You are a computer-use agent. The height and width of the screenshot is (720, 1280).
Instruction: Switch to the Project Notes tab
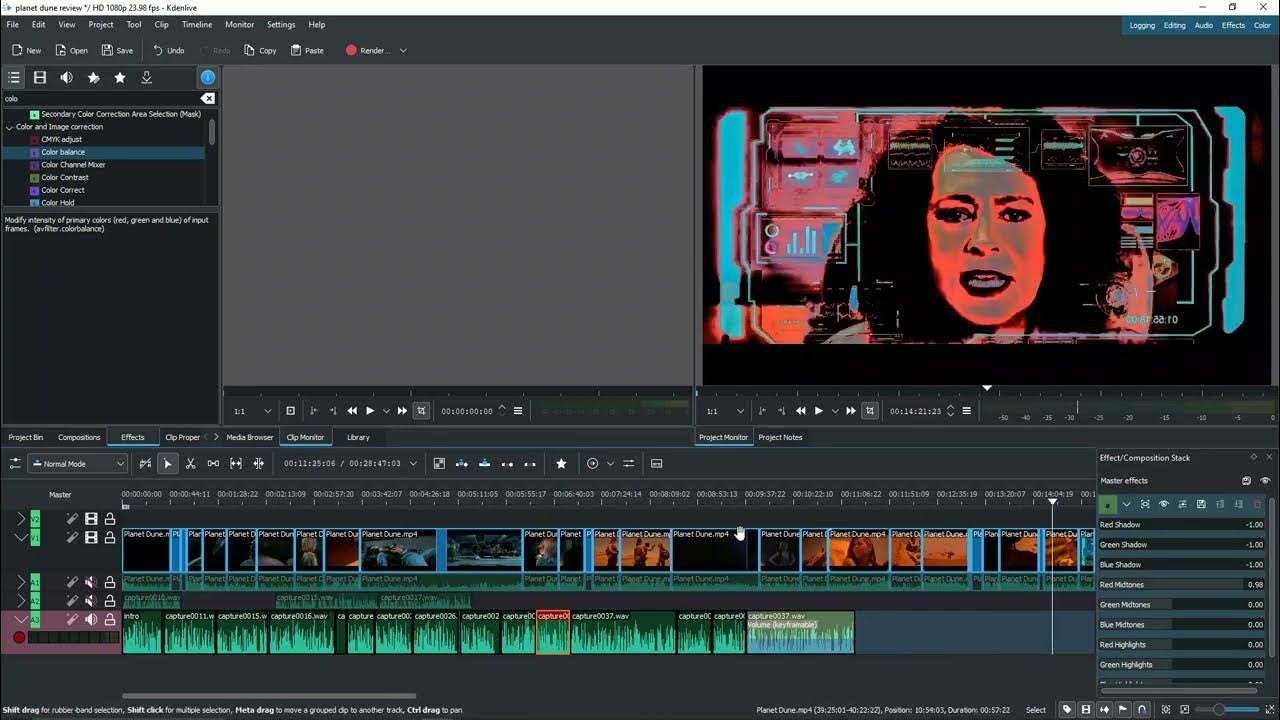coord(780,437)
